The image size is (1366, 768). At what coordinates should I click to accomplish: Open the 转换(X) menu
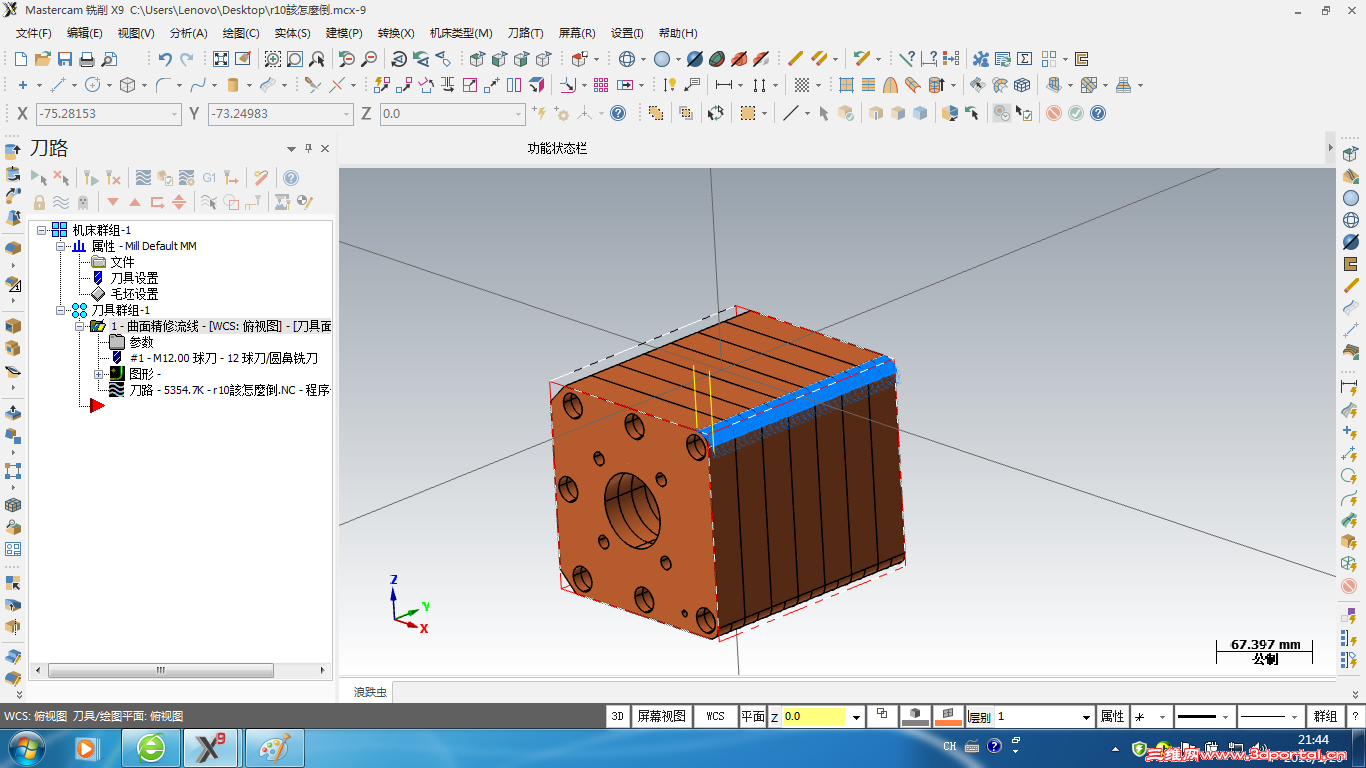[x=396, y=33]
